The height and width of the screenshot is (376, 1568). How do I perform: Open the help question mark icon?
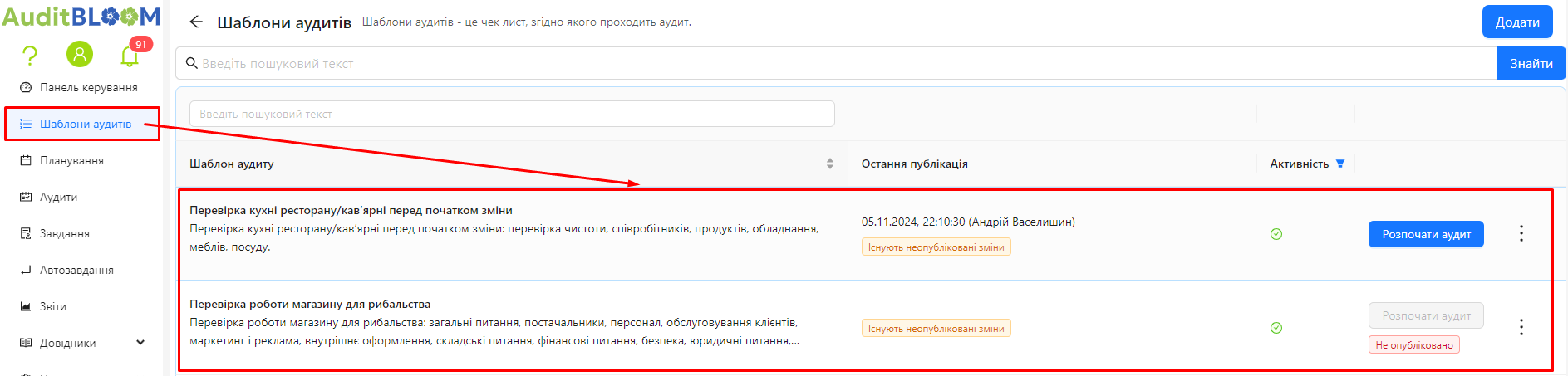[30, 56]
